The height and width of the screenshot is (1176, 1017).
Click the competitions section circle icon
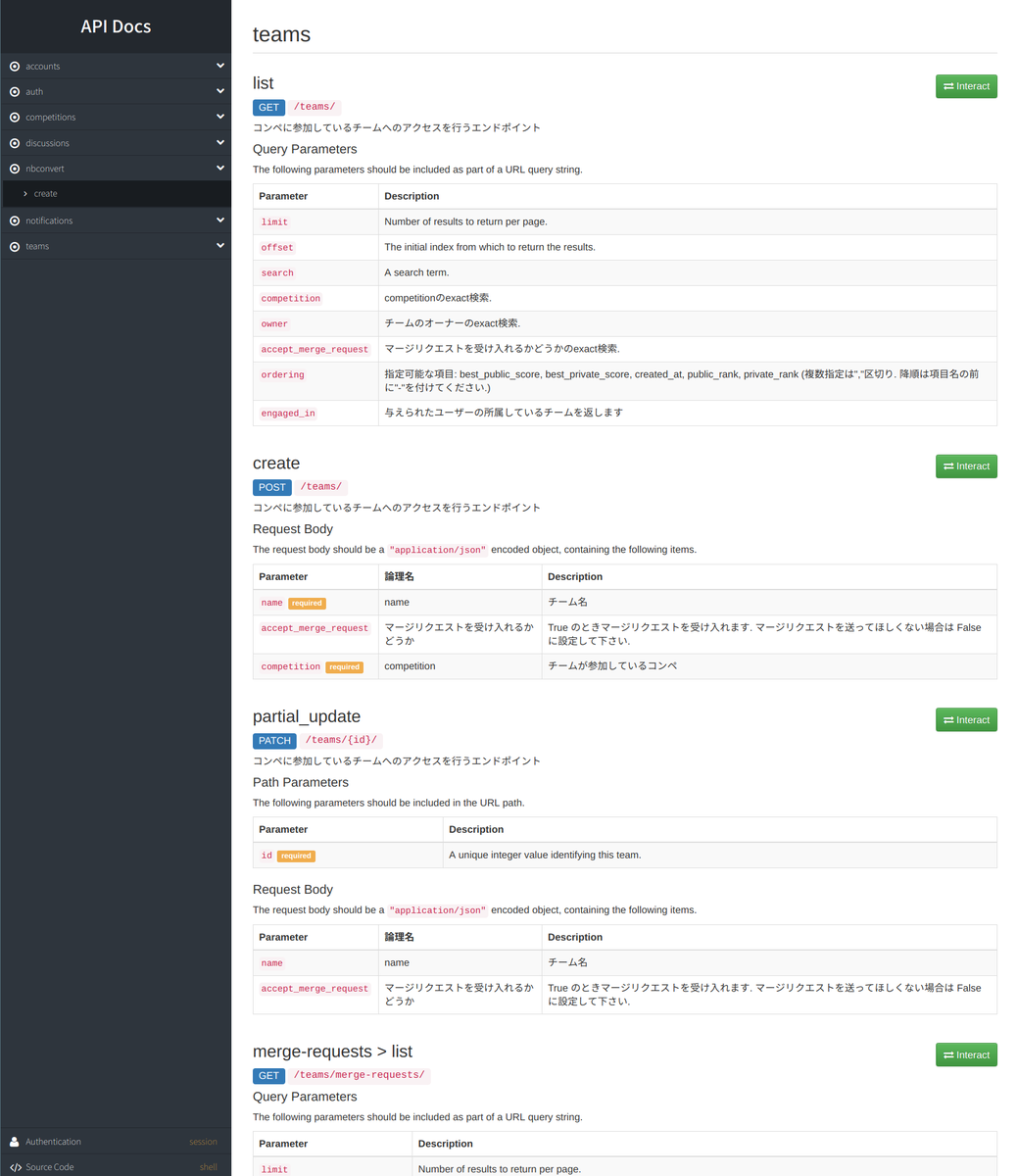[x=15, y=118]
